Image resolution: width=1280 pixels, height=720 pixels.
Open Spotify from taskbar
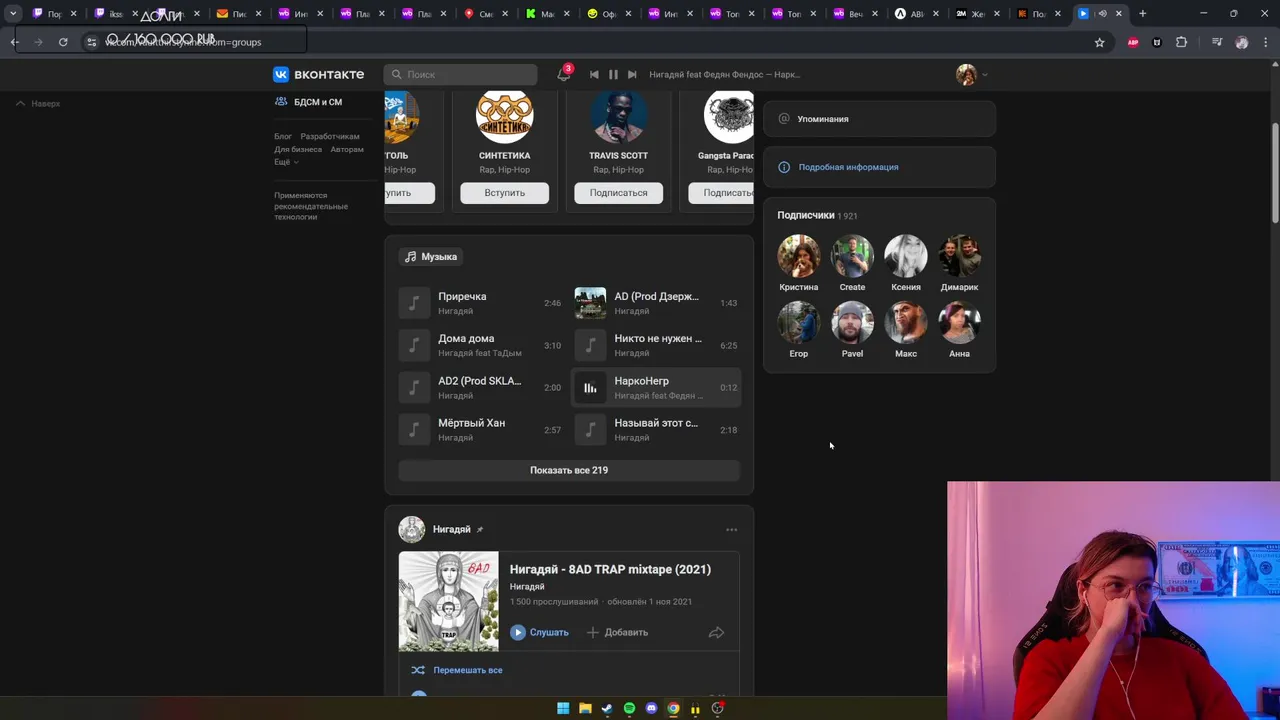(629, 708)
